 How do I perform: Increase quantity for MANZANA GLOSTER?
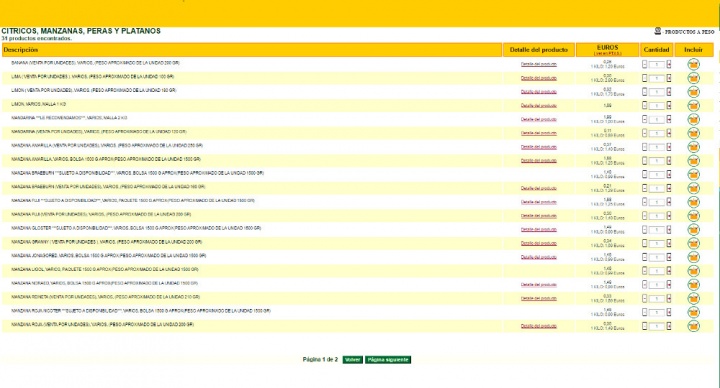click(669, 230)
